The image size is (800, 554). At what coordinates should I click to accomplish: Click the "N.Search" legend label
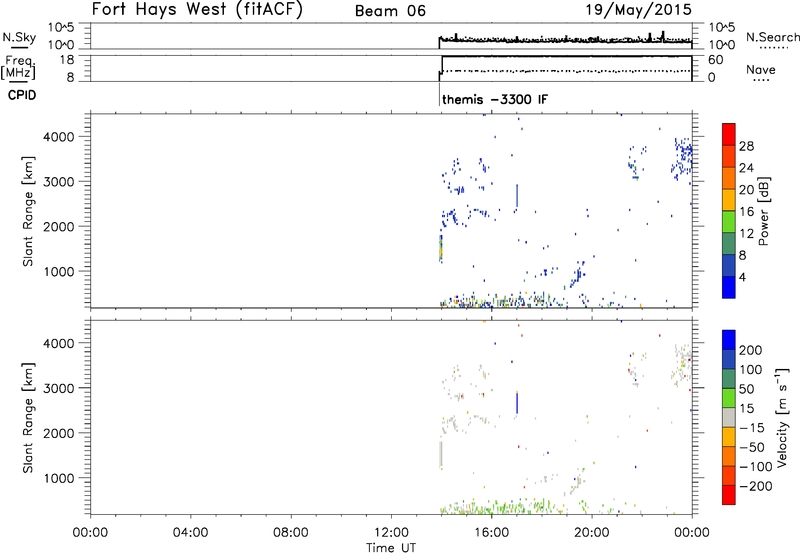point(772,37)
